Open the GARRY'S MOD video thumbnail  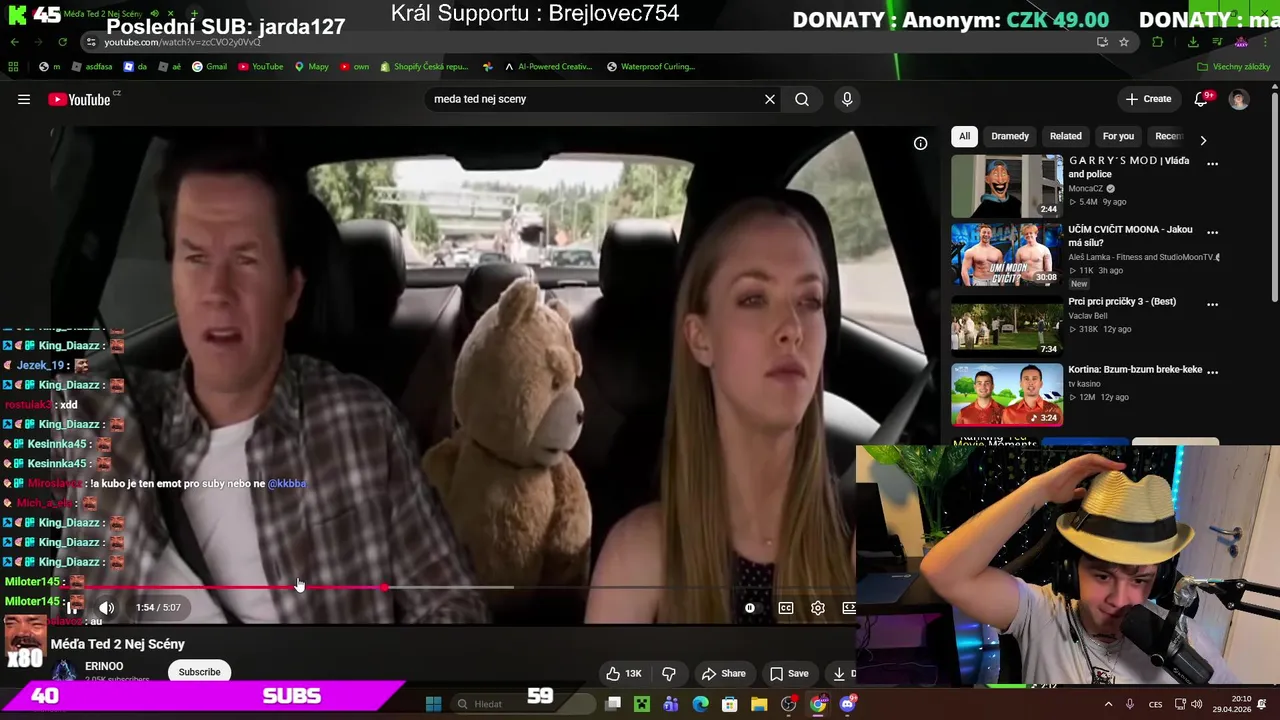1007,186
